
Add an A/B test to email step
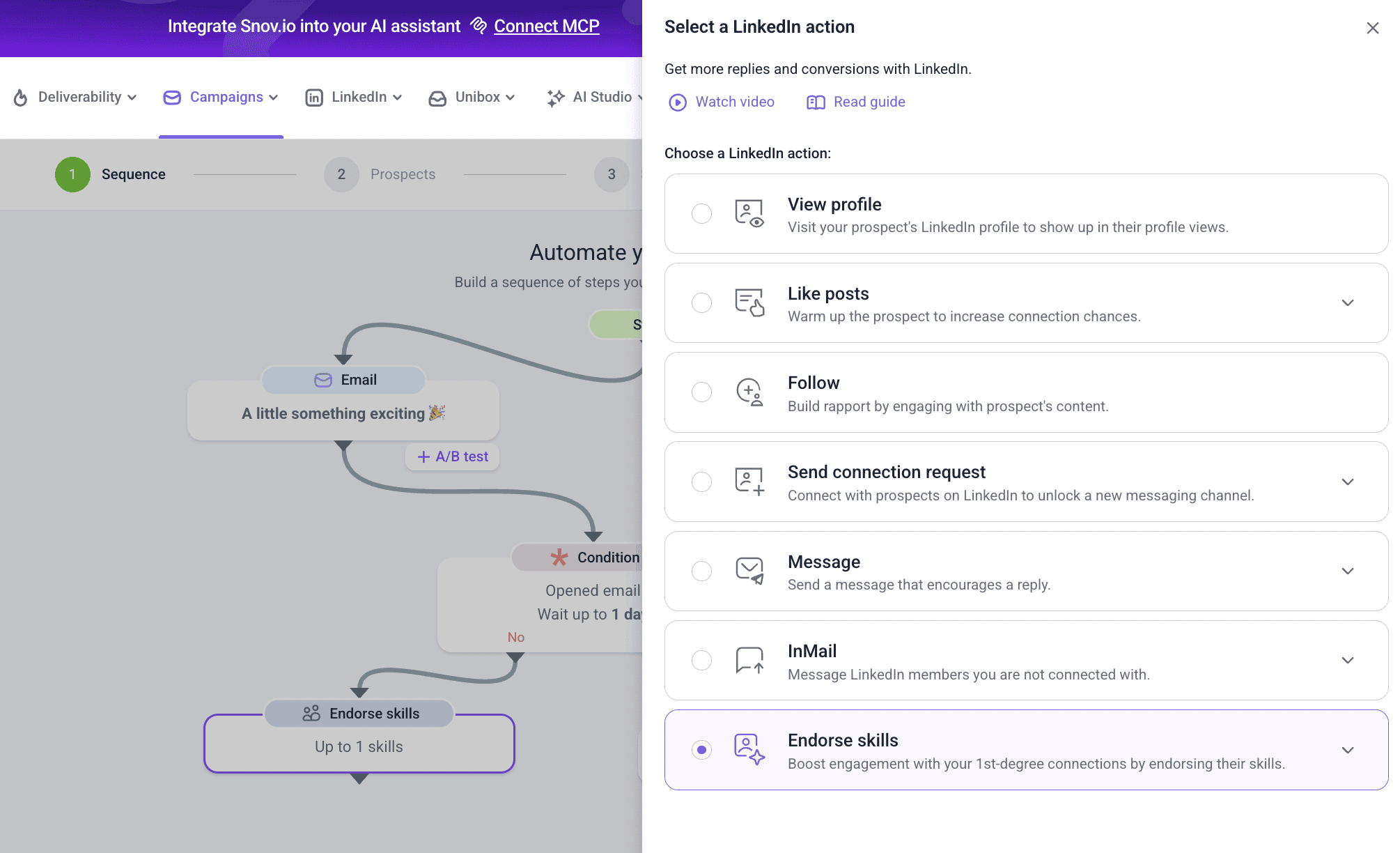click(x=453, y=456)
